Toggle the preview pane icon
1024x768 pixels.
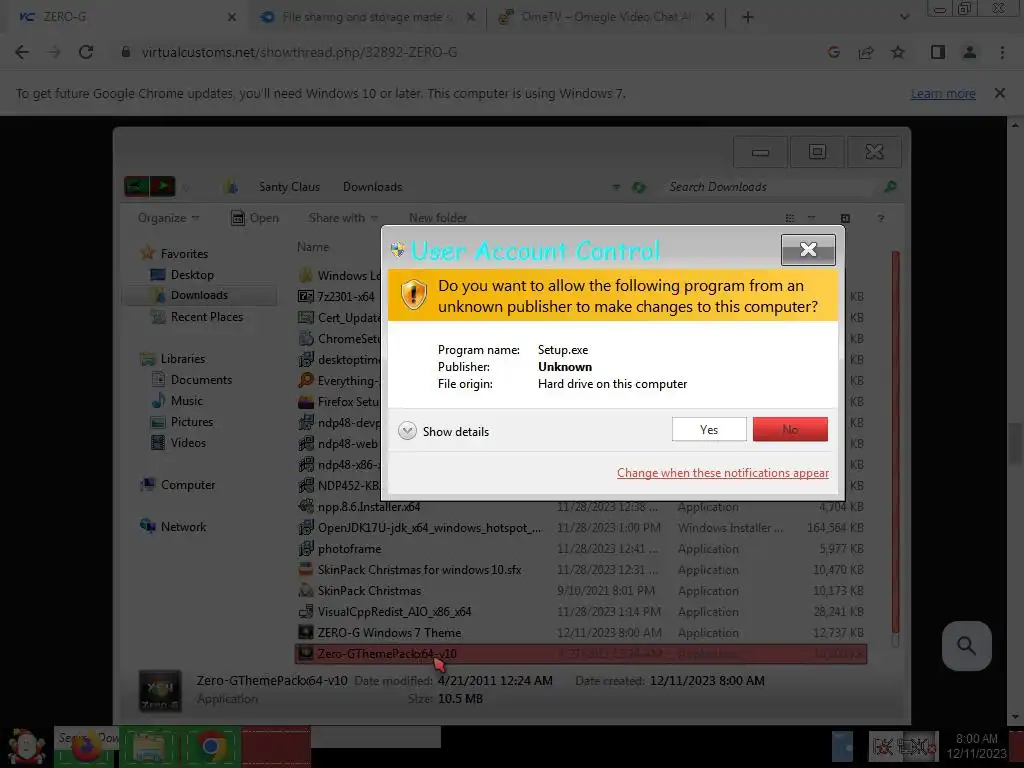point(845,218)
